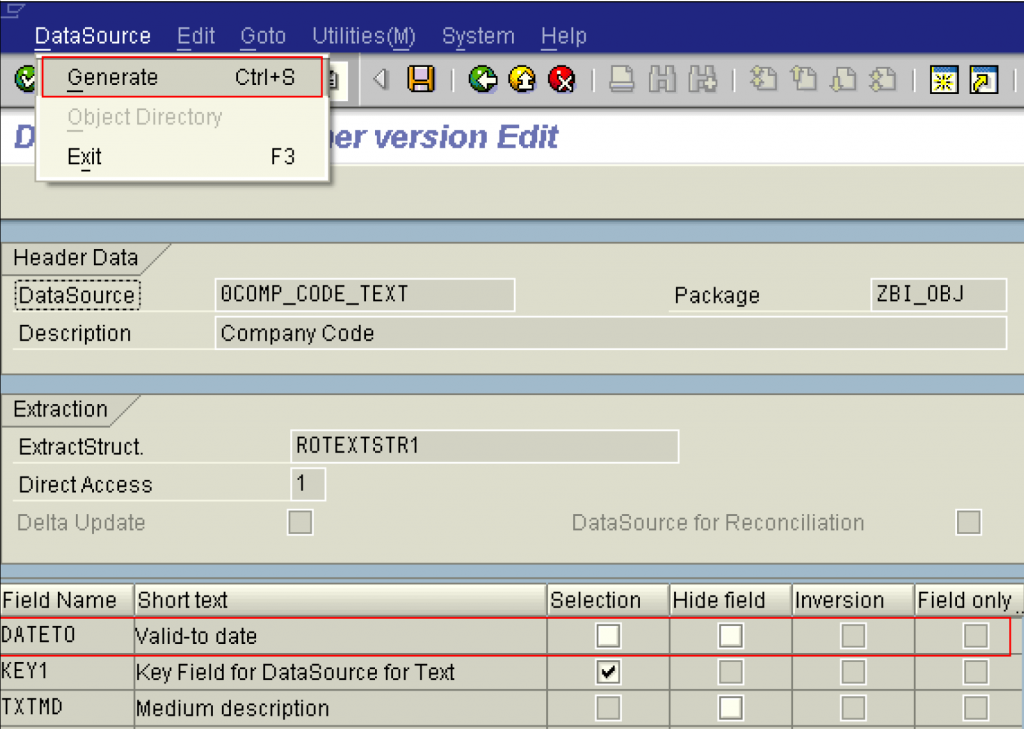The width and height of the screenshot is (1024, 729).
Task: Open the Edit menu
Action: 196,36
